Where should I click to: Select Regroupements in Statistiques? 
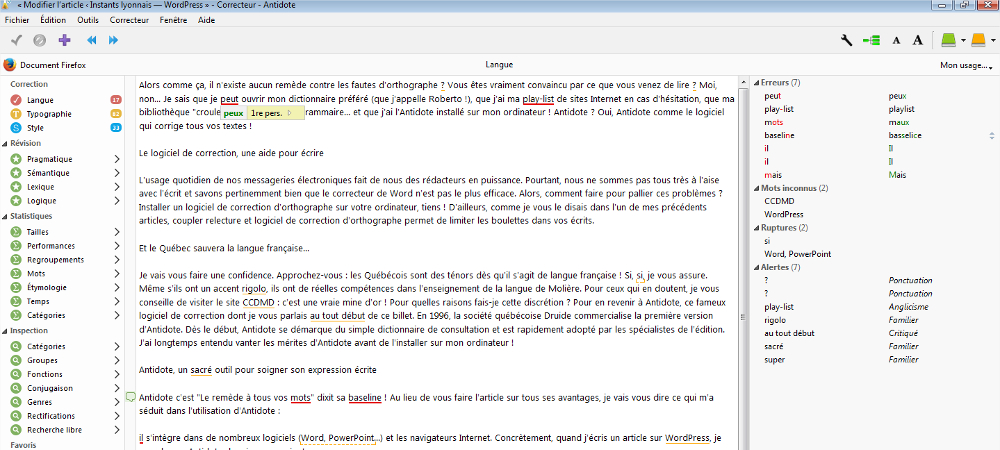pos(55,260)
